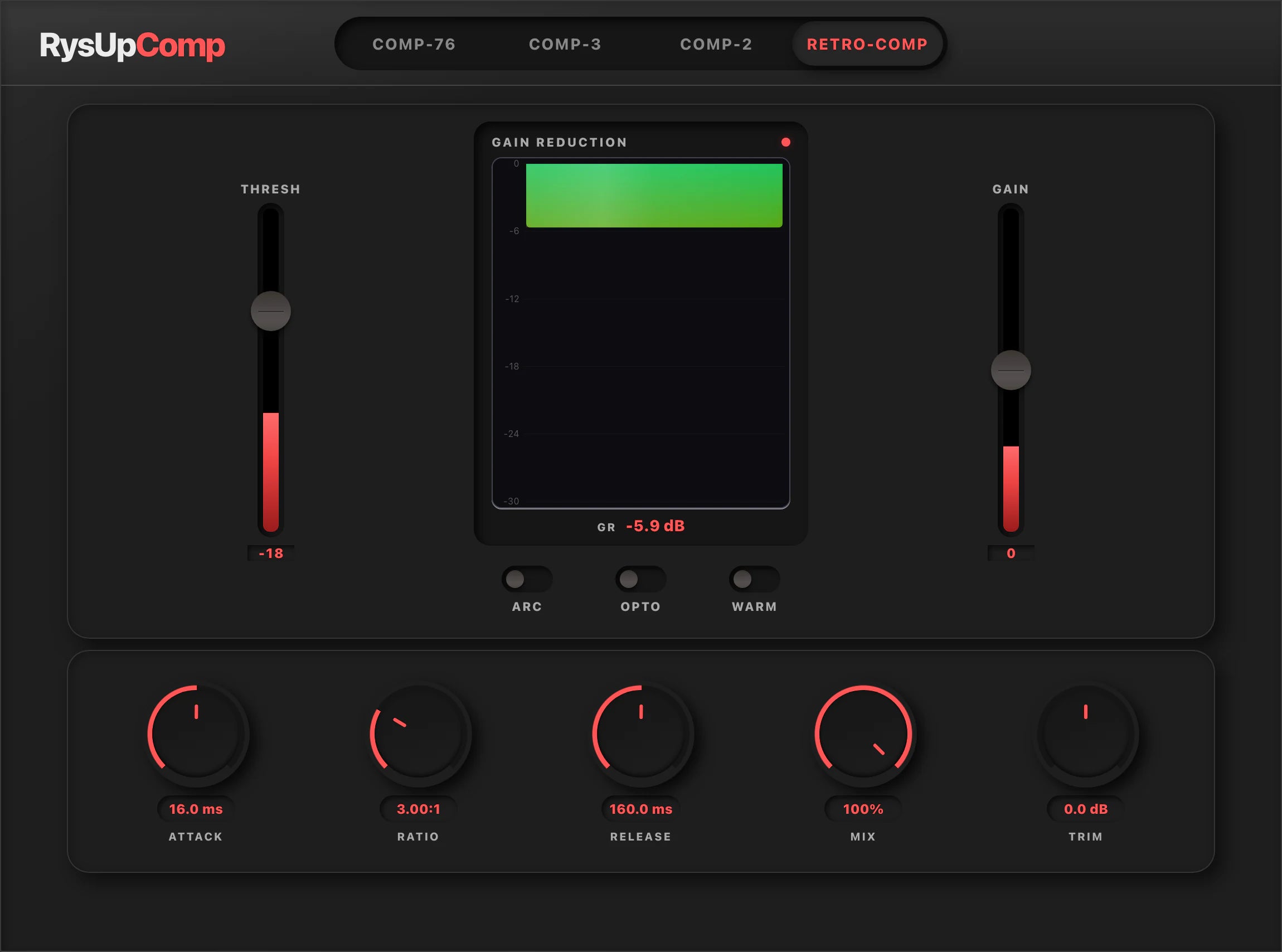The width and height of the screenshot is (1282, 952).
Task: Open the COMP-2 tab
Action: (x=716, y=45)
